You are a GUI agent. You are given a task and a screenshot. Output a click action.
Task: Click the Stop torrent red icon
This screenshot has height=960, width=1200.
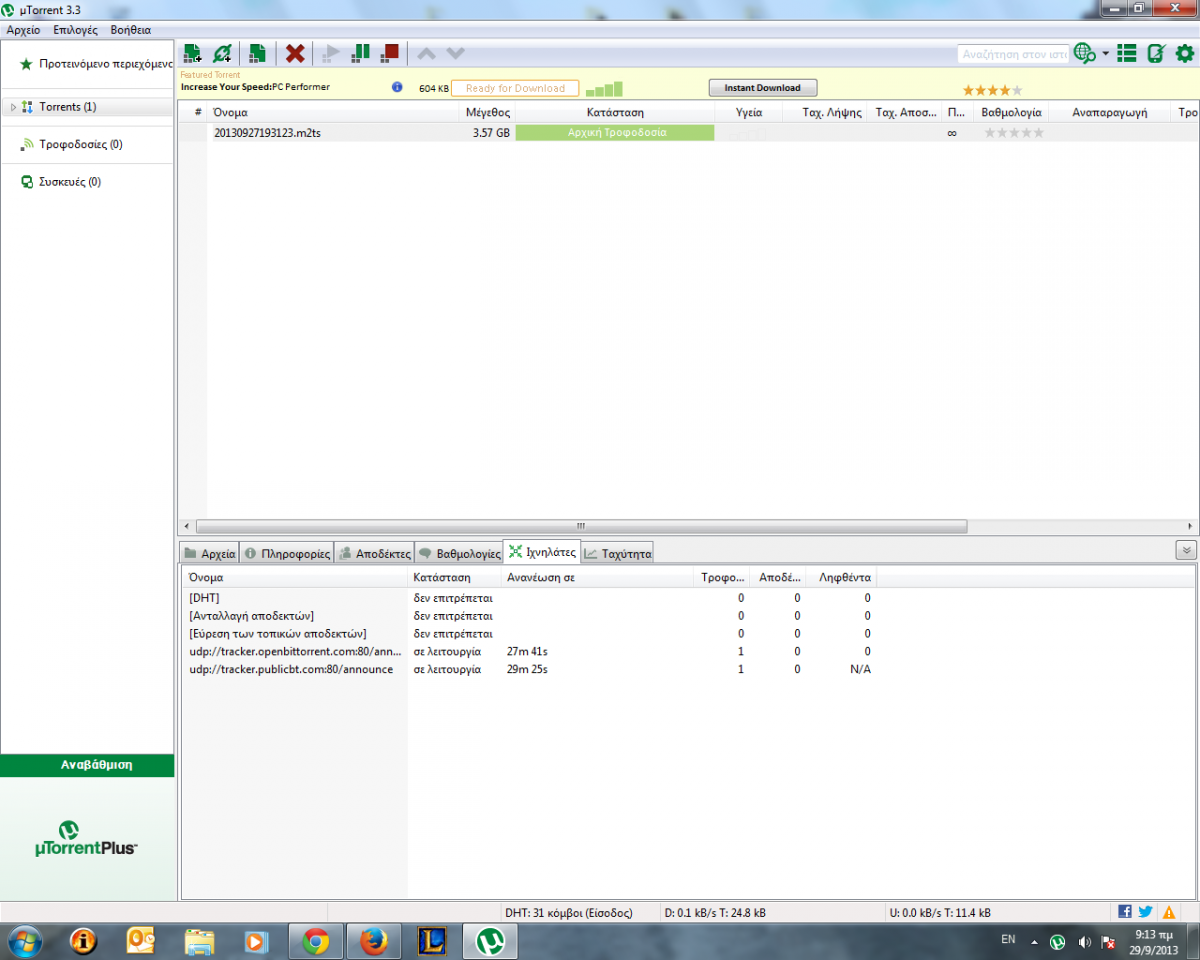pos(390,53)
